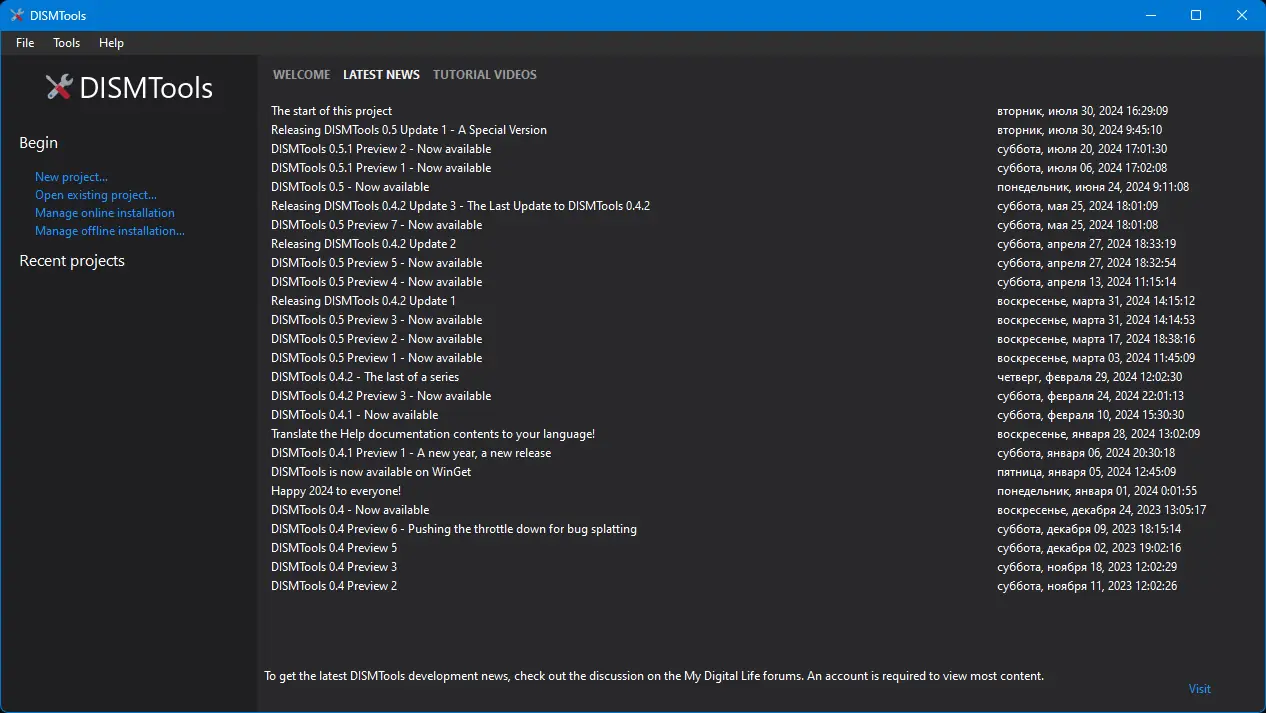Click the date 'пятница, января 05, 2024 12:45:09'

pos(1086,472)
